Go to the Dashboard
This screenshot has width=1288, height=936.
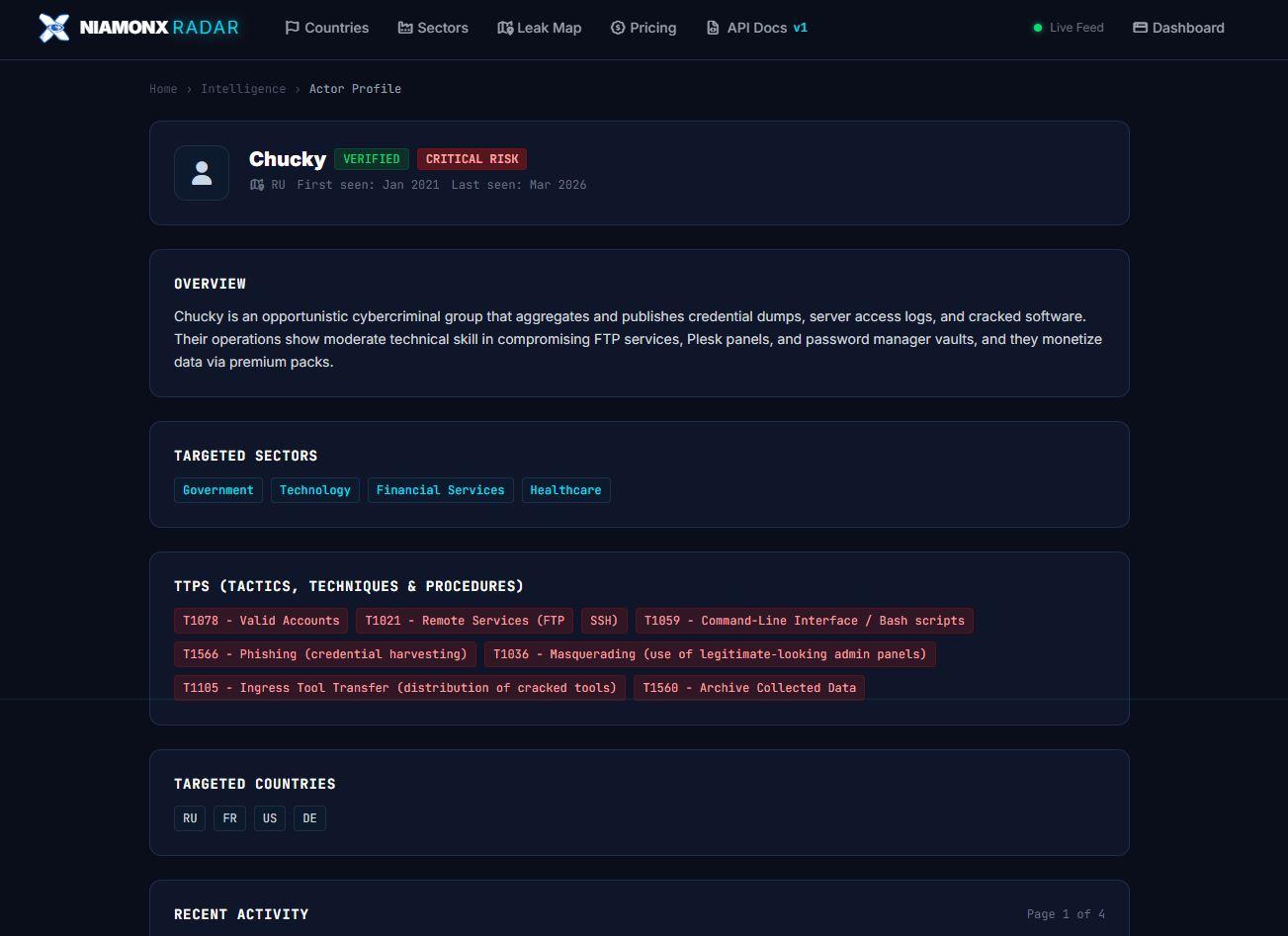pos(1178,28)
